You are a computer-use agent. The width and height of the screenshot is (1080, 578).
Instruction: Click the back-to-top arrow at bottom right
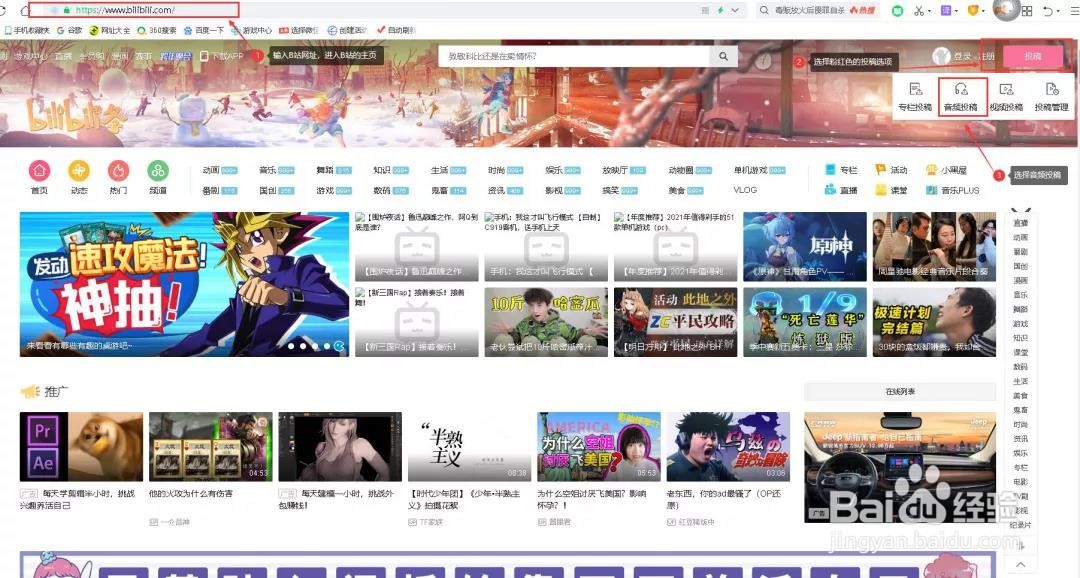click(x=1020, y=565)
